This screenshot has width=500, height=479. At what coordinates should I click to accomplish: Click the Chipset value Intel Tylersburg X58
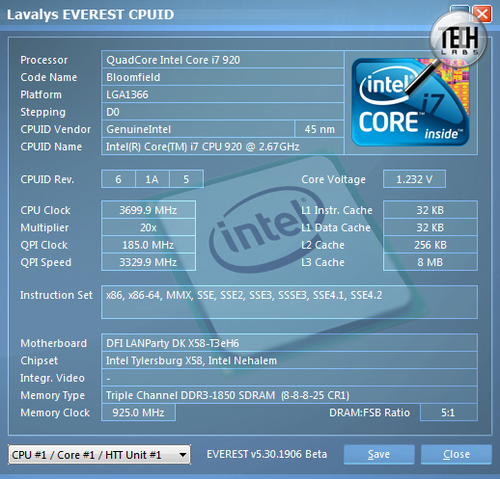289,360
